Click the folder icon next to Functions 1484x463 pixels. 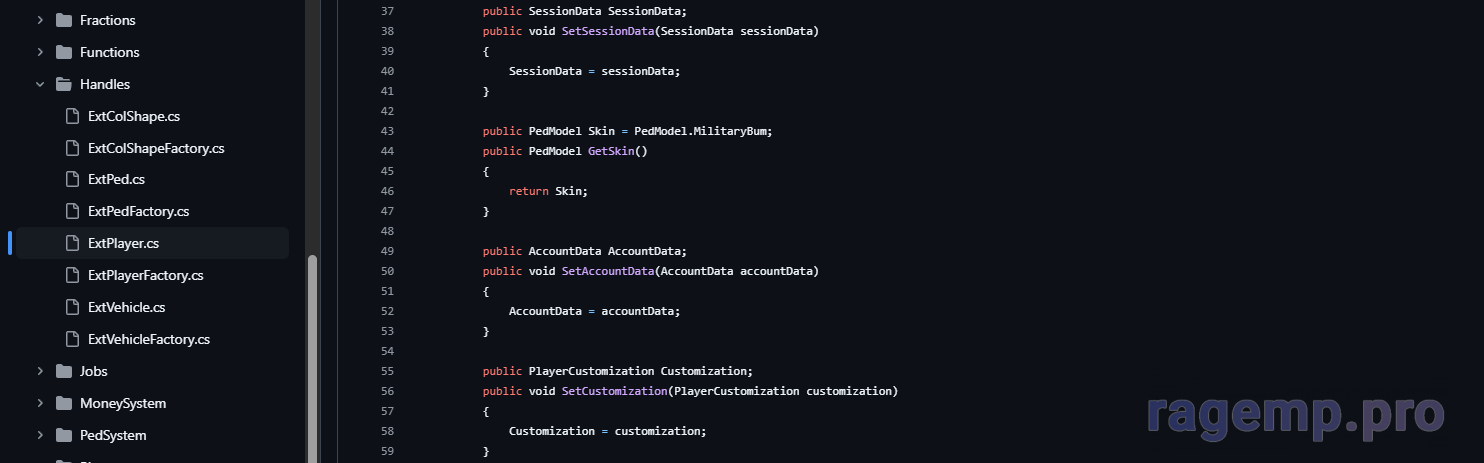coord(64,52)
